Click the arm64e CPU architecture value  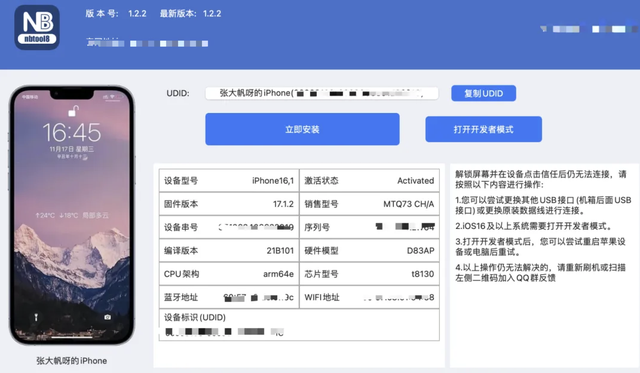tap(278, 274)
